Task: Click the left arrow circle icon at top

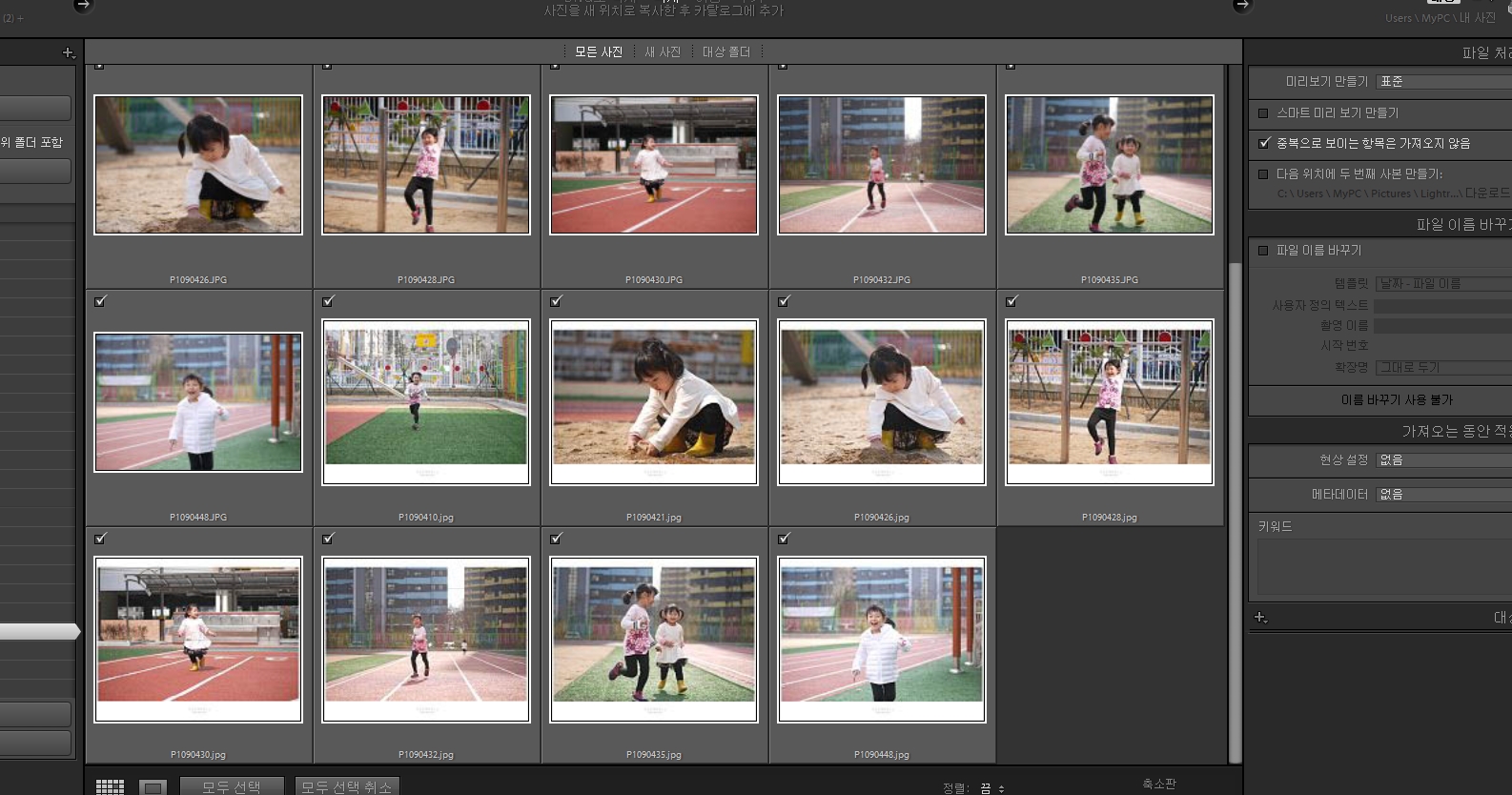Action: (83, 6)
